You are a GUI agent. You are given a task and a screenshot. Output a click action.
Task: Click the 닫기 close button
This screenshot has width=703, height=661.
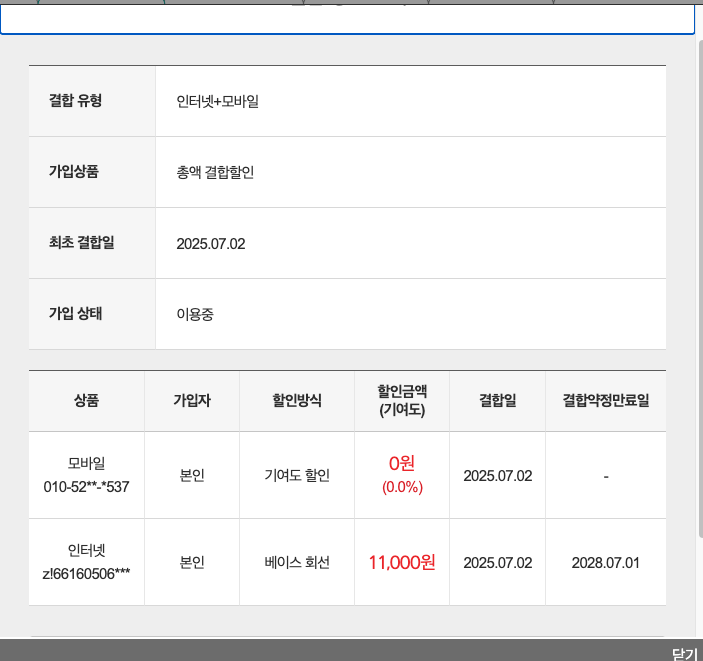[x=684, y=653]
